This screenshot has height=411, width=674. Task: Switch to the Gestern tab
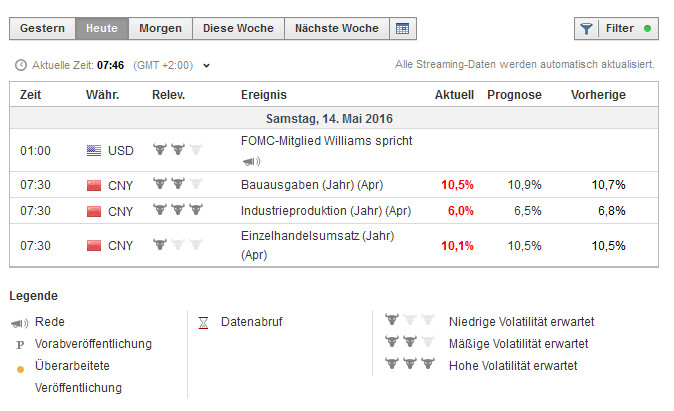pos(43,29)
